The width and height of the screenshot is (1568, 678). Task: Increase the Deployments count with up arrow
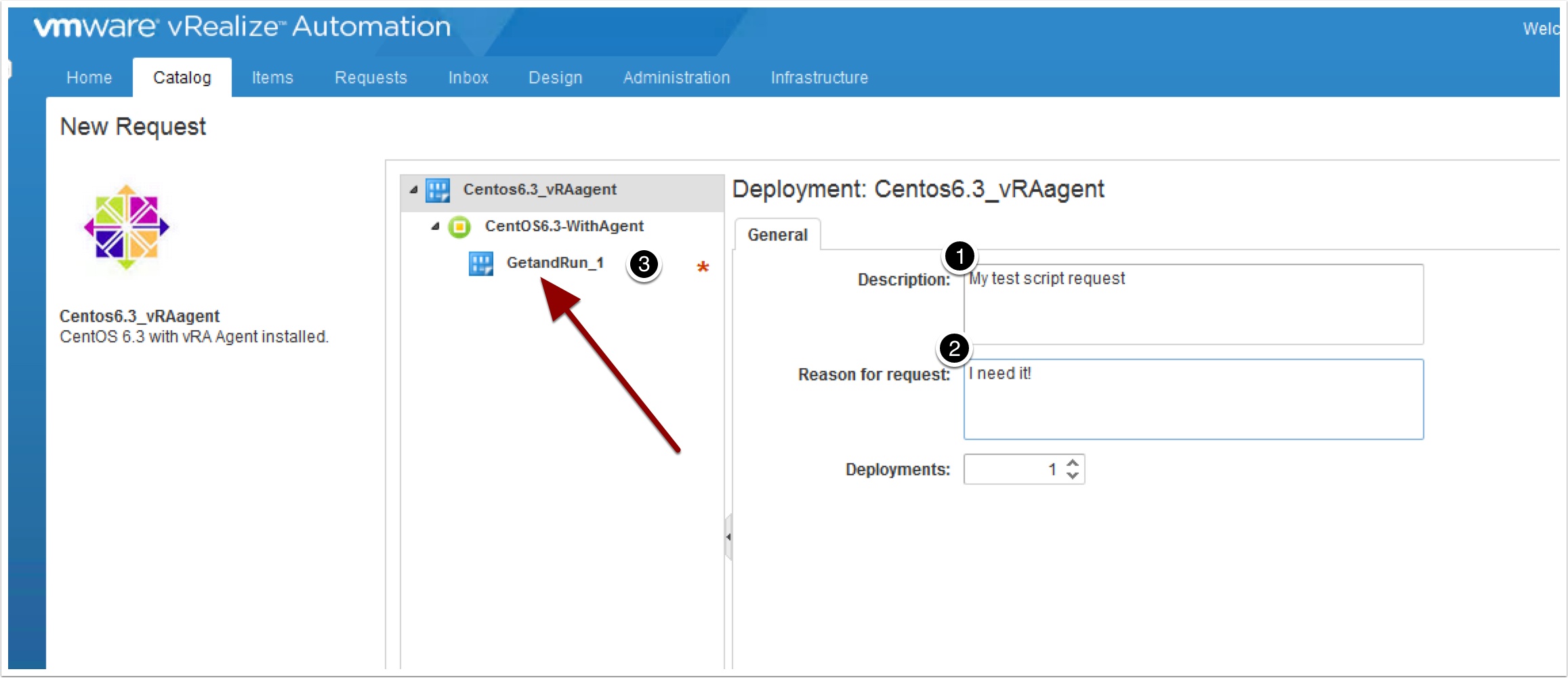1072,463
